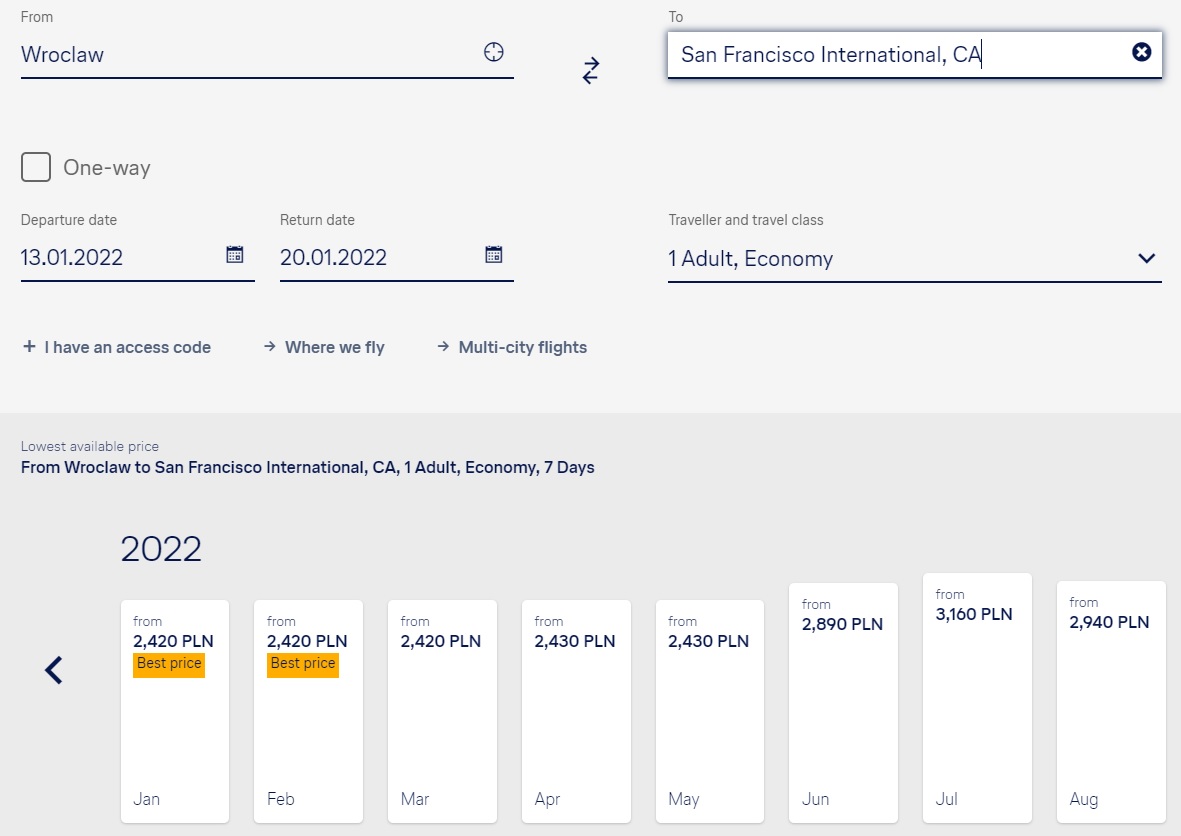The width and height of the screenshot is (1181, 836).
Task: Click the plus icon beside access code
Action: (x=29, y=346)
